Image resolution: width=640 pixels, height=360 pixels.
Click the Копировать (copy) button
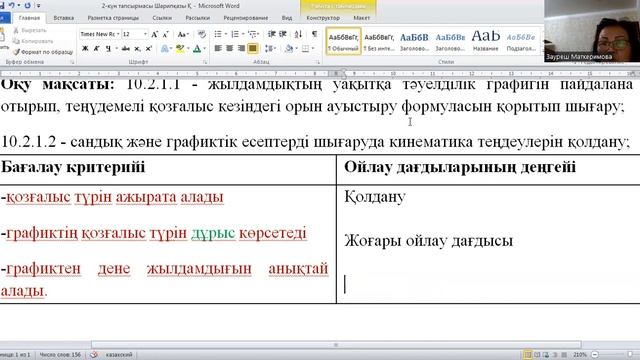tap(33, 41)
